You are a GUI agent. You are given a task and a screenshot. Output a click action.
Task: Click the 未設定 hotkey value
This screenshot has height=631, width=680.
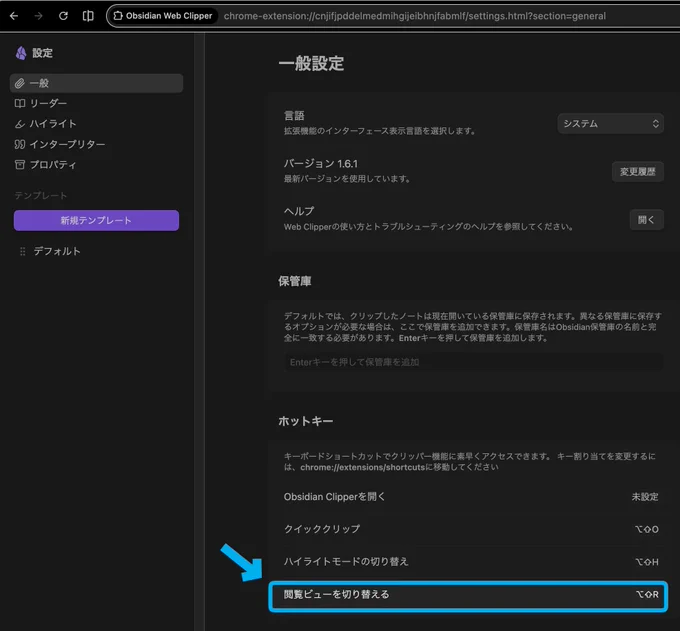tap(645, 497)
